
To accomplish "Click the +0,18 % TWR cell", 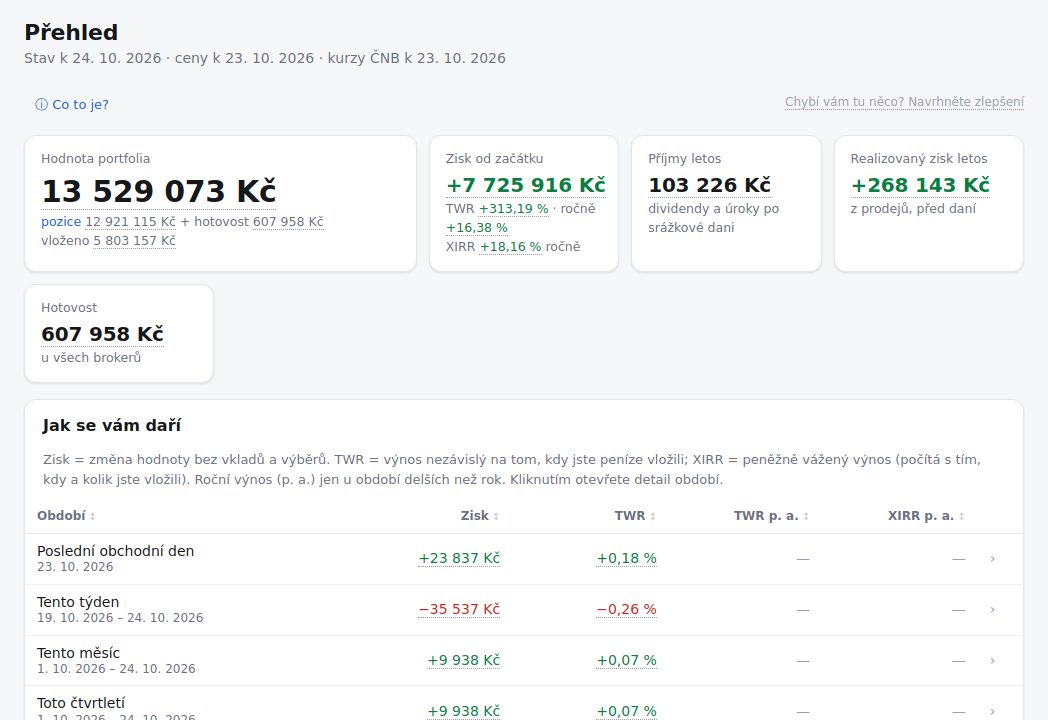I will point(626,559).
